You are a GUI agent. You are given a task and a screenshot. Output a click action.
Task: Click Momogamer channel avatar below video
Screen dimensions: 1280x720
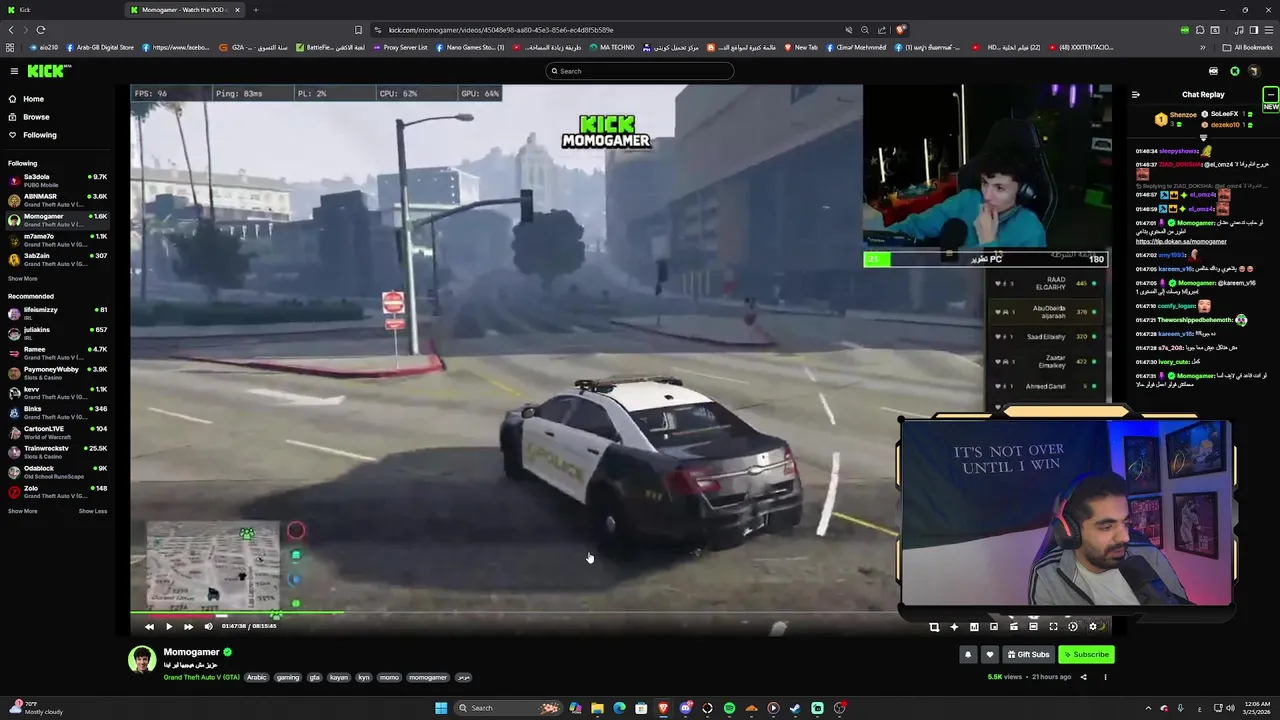coord(142,660)
